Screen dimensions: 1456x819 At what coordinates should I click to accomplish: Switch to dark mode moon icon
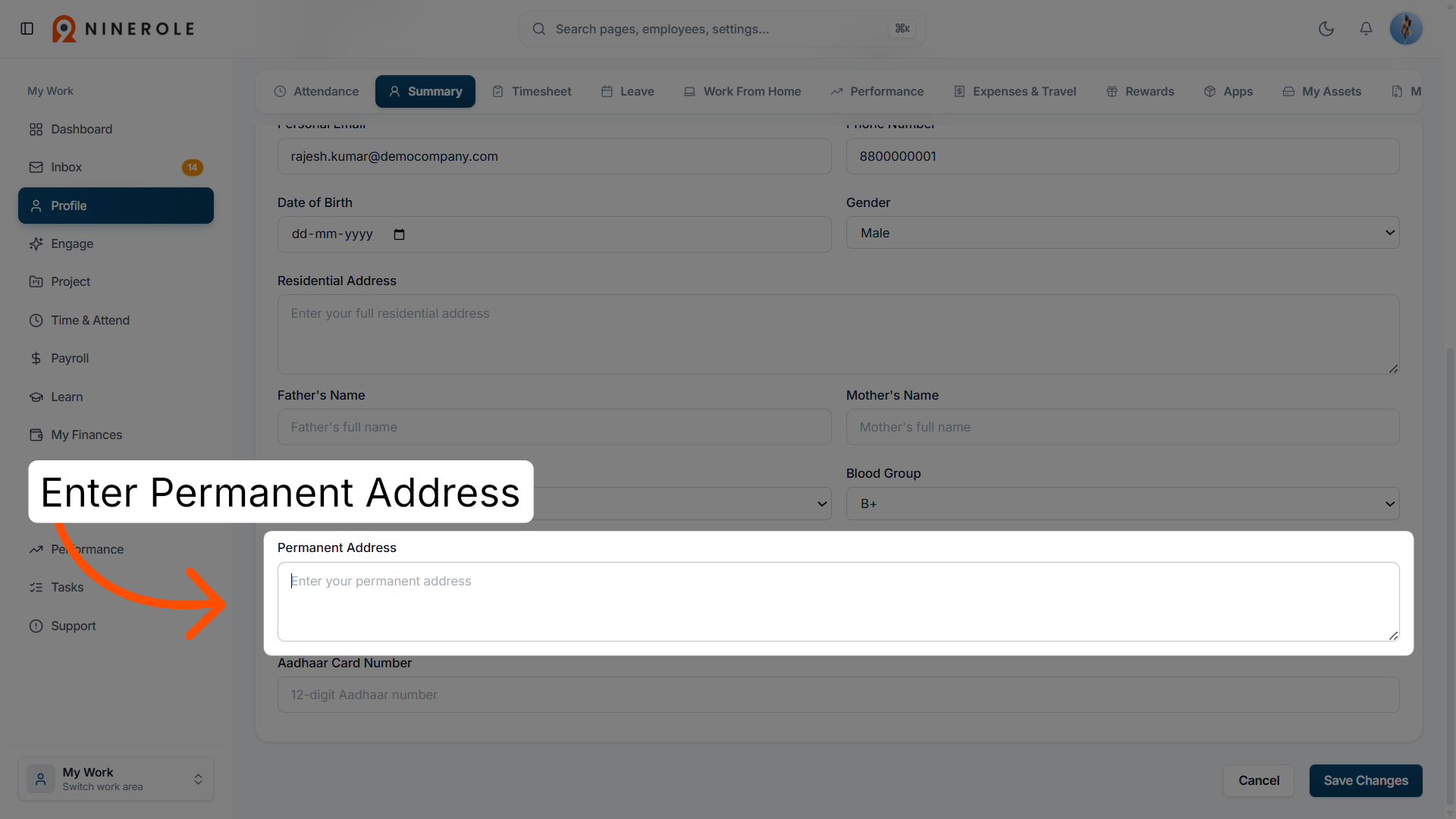(x=1326, y=29)
